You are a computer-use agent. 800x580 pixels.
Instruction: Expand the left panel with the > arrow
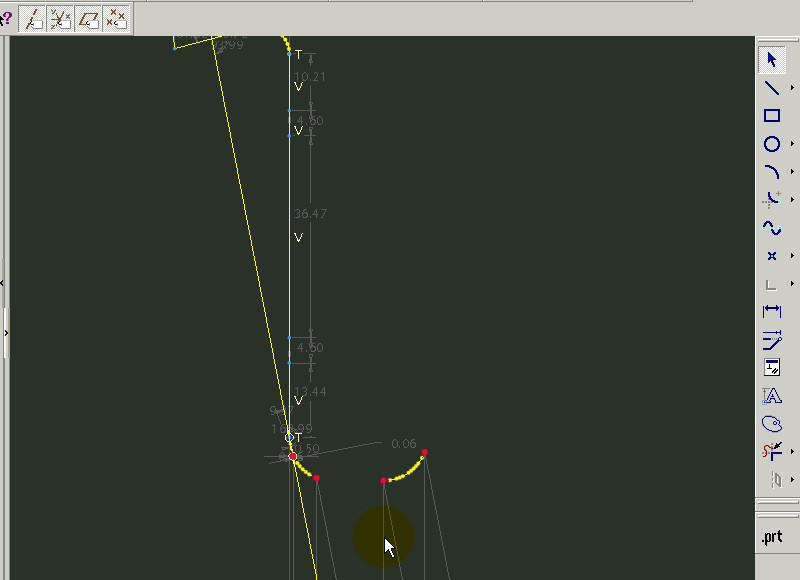pyautogui.click(x=6, y=333)
